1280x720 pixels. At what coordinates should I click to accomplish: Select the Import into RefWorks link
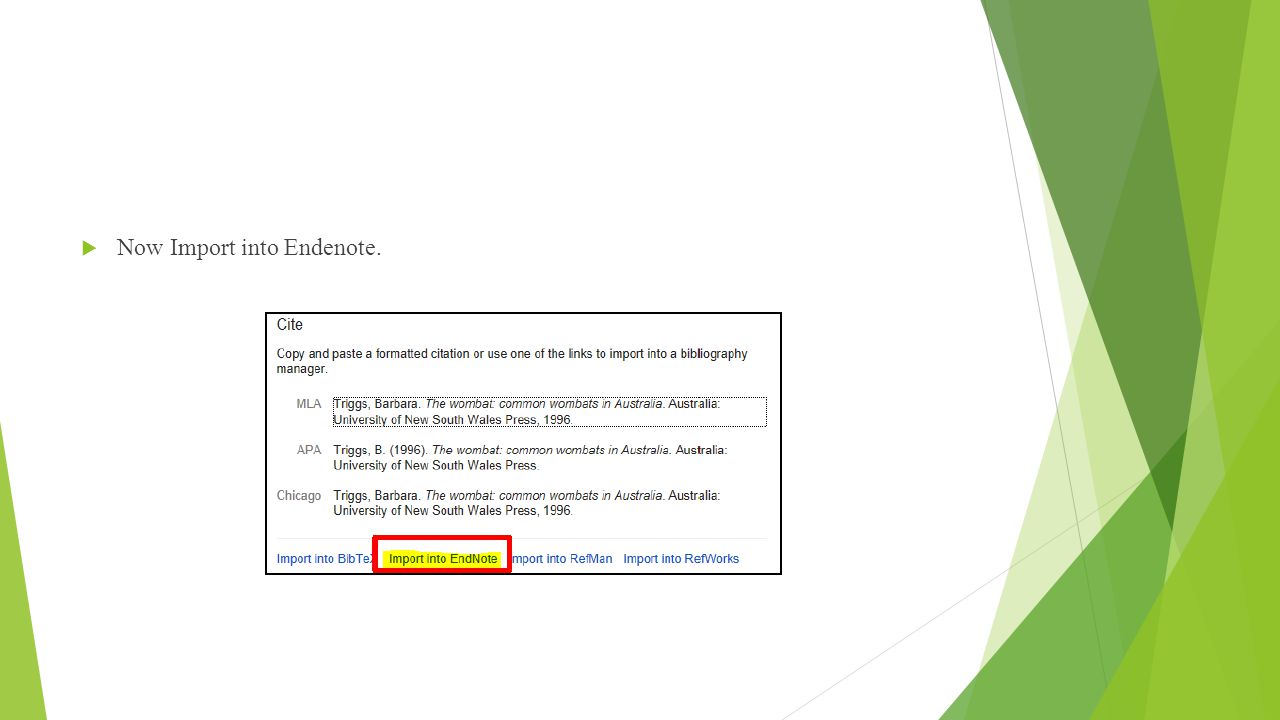(681, 559)
